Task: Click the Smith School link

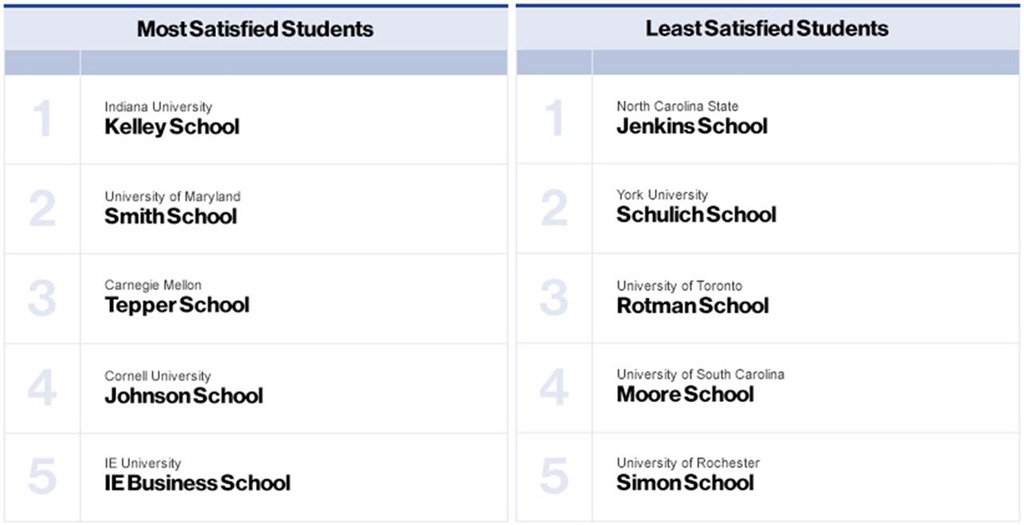Action: pyautogui.click(x=171, y=216)
